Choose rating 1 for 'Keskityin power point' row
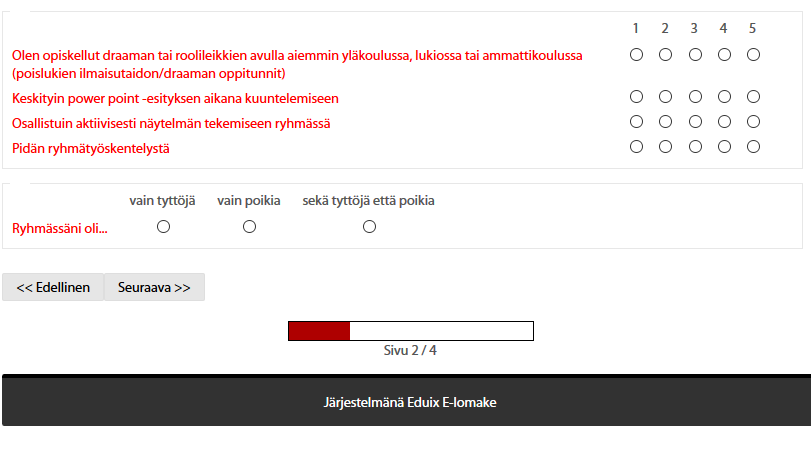Image resolution: width=811 pixels, height=460 pixels. 636,97
